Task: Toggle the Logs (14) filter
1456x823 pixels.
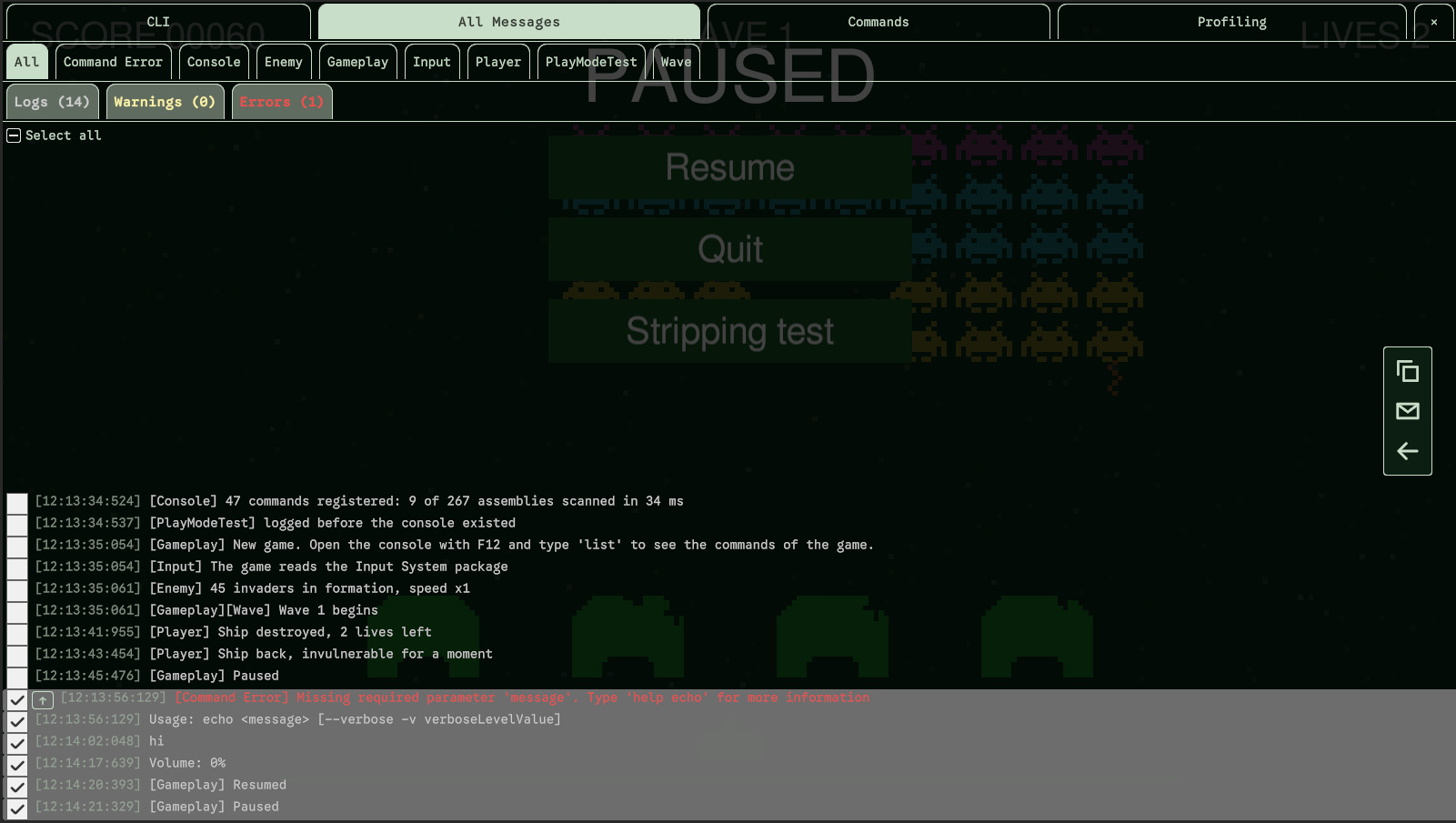Action: [53, 102]
